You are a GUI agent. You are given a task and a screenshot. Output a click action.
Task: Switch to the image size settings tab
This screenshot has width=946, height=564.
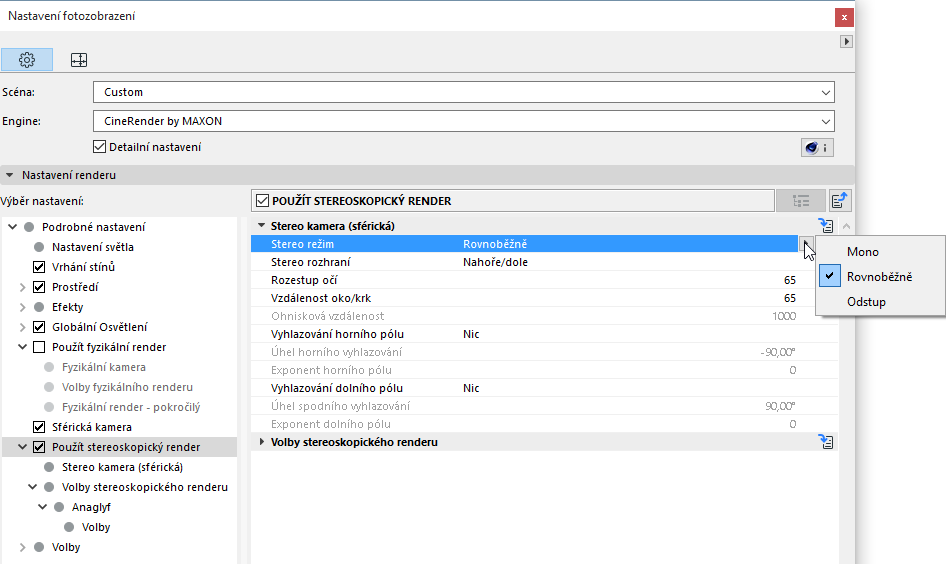79,60
